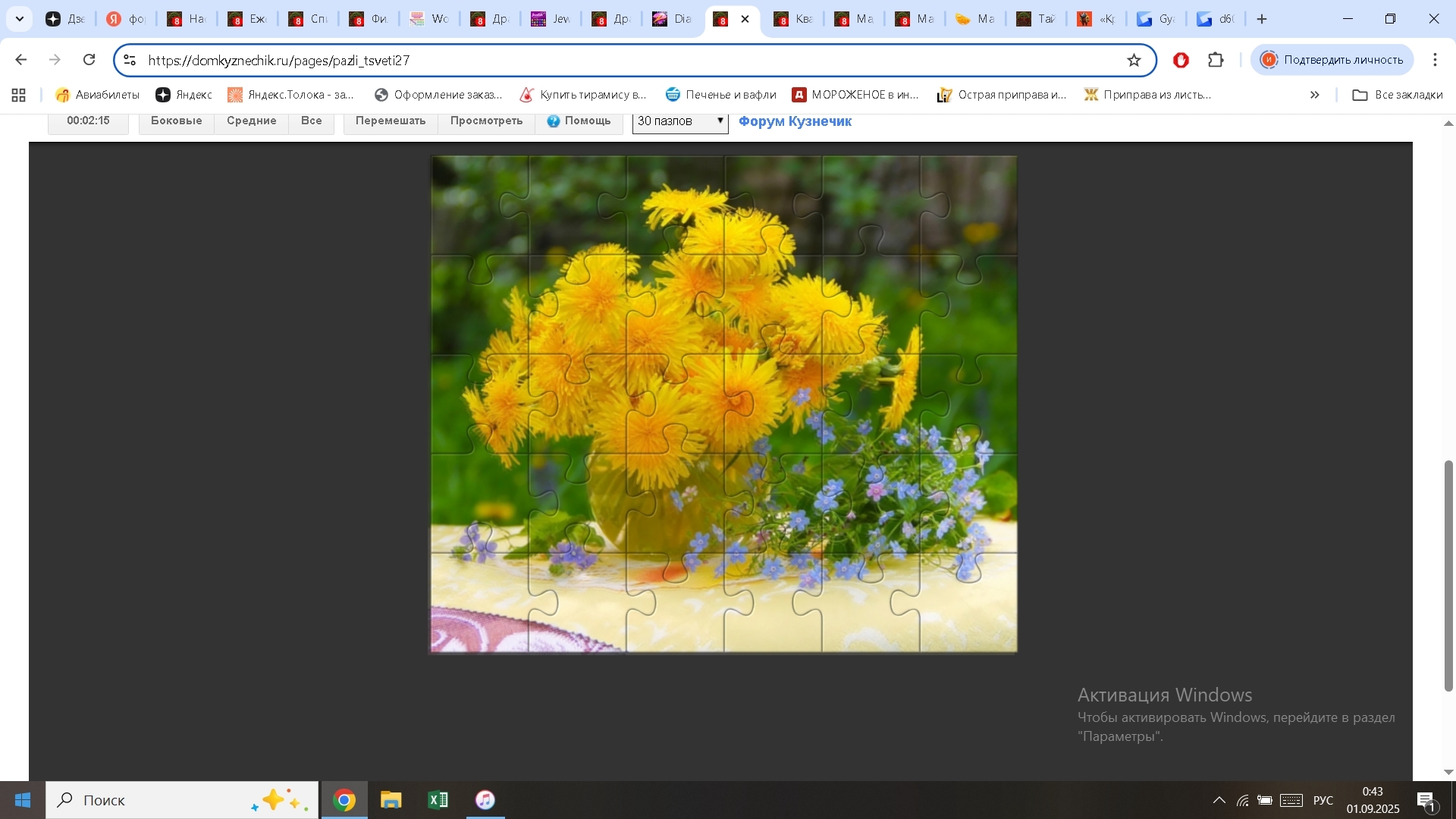Open the 'МОРОЖЕНОЕ в ин...' bookmark

(855, 95)
